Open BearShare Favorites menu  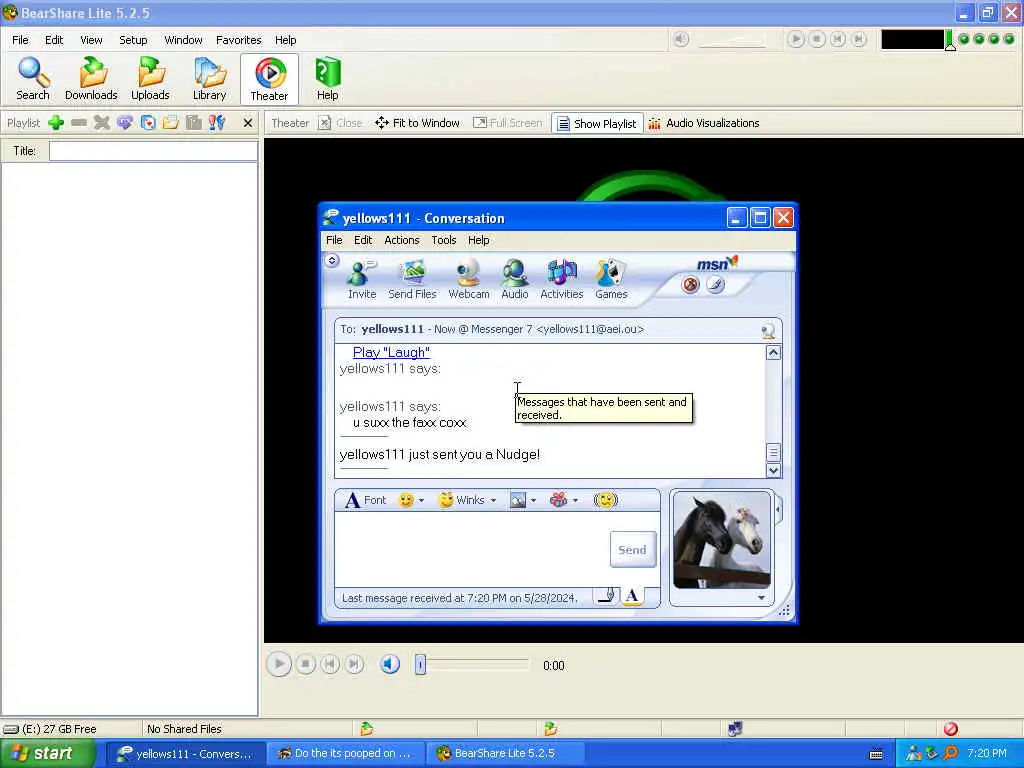238,40
